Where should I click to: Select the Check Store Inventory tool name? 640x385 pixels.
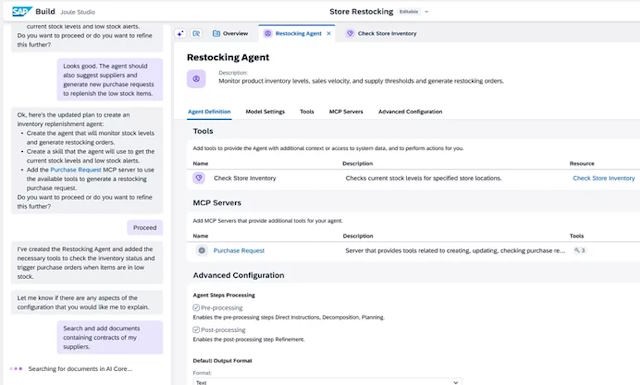[244, 178]
